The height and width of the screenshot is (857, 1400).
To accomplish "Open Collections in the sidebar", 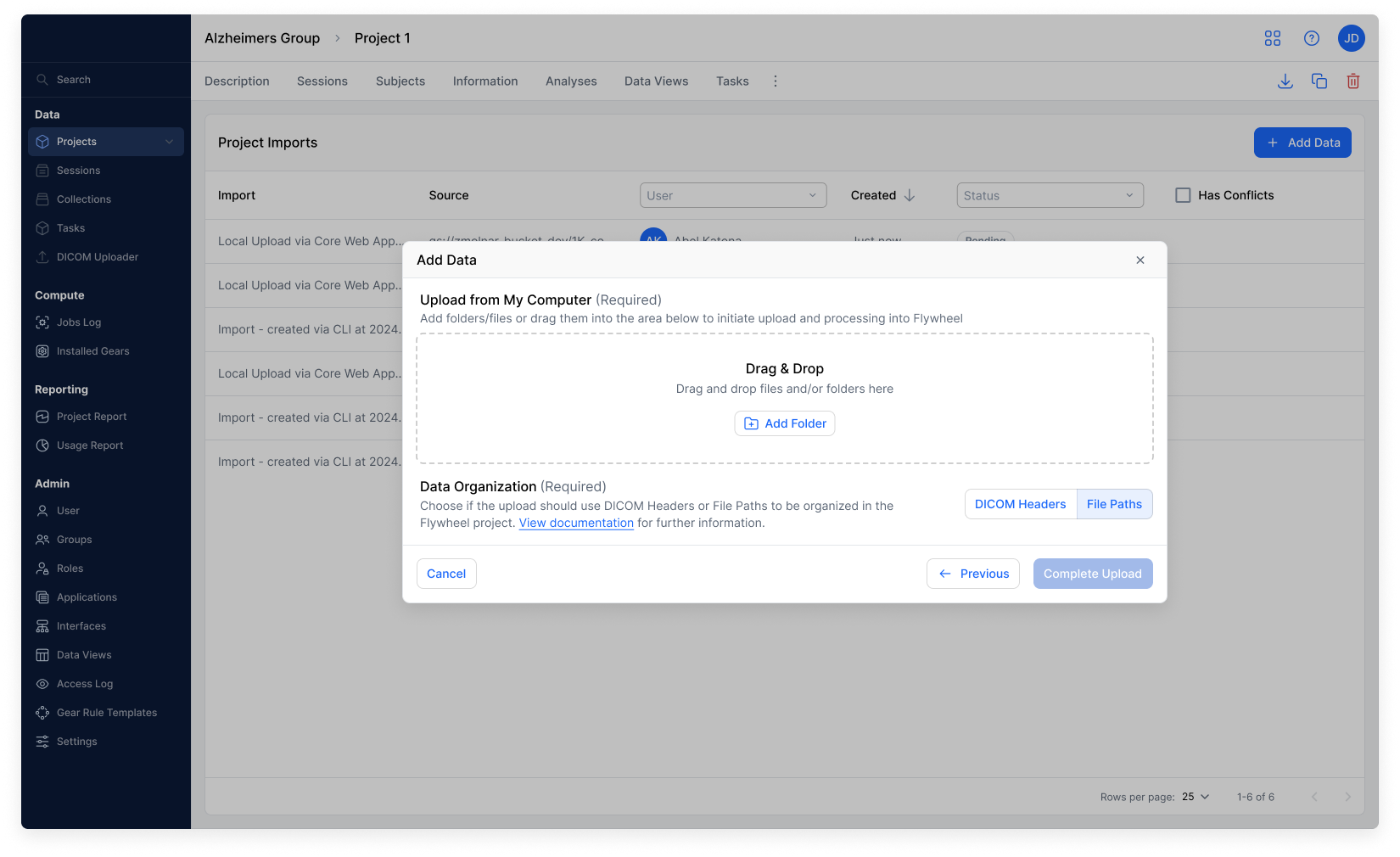I will click(x=106, y=199).
